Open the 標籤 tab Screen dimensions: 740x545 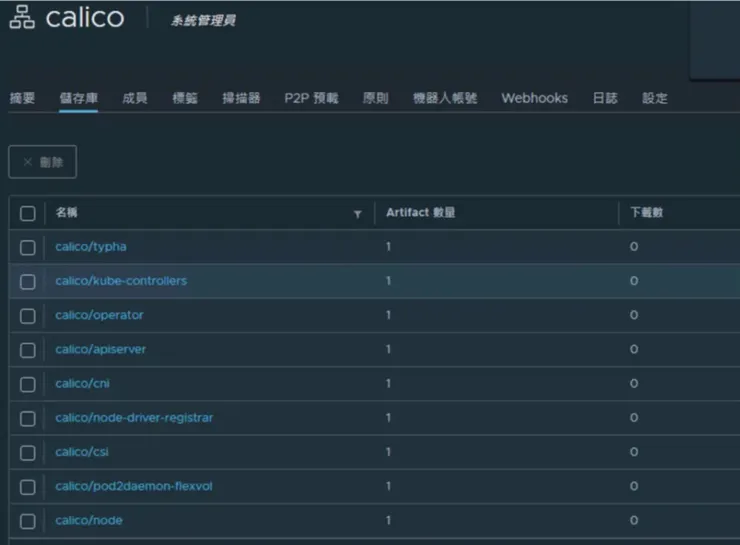click(185, 98)
